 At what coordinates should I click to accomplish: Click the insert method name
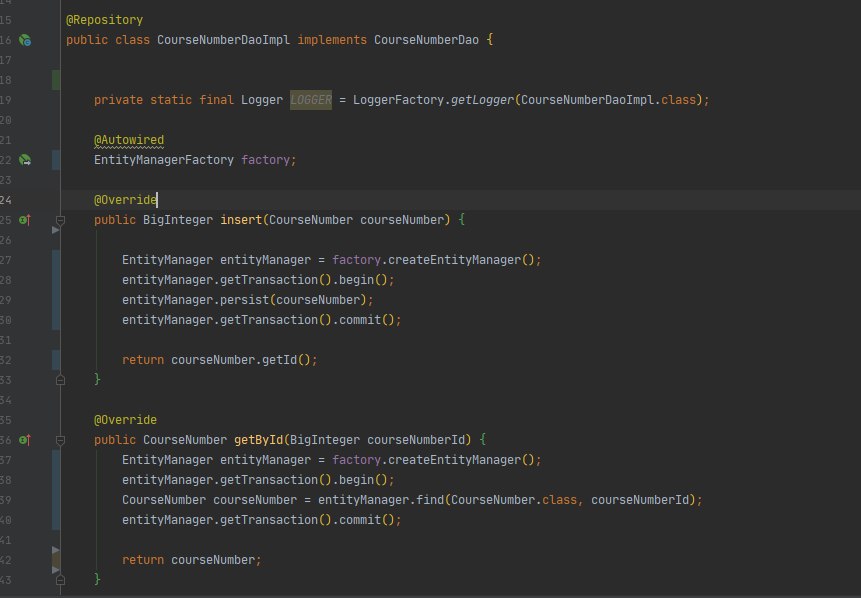coord(241,220)
